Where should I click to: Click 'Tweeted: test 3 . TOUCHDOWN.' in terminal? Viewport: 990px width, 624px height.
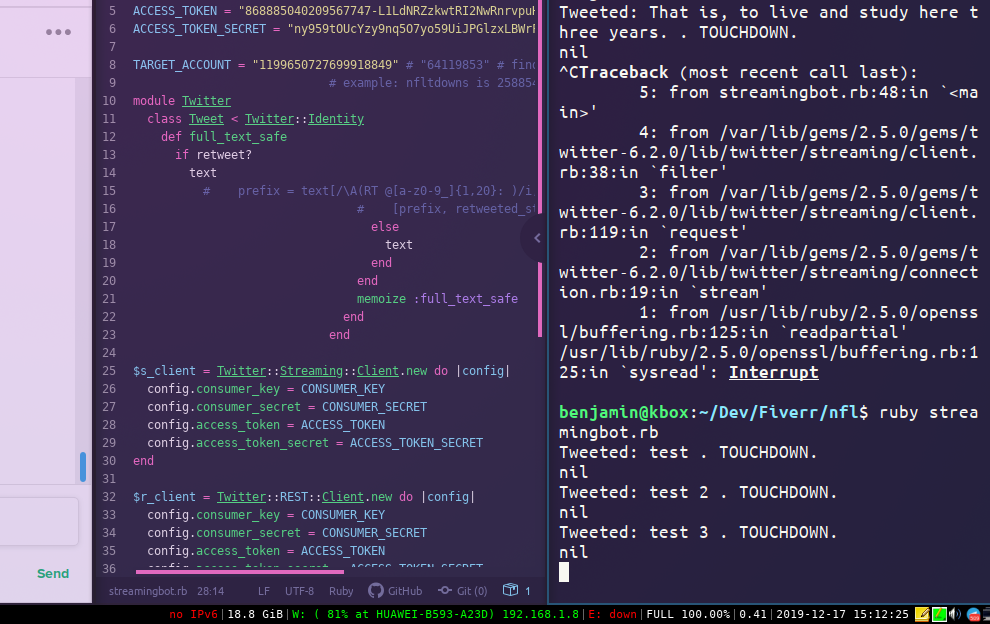pyautogui.click(x=698, y=532)
